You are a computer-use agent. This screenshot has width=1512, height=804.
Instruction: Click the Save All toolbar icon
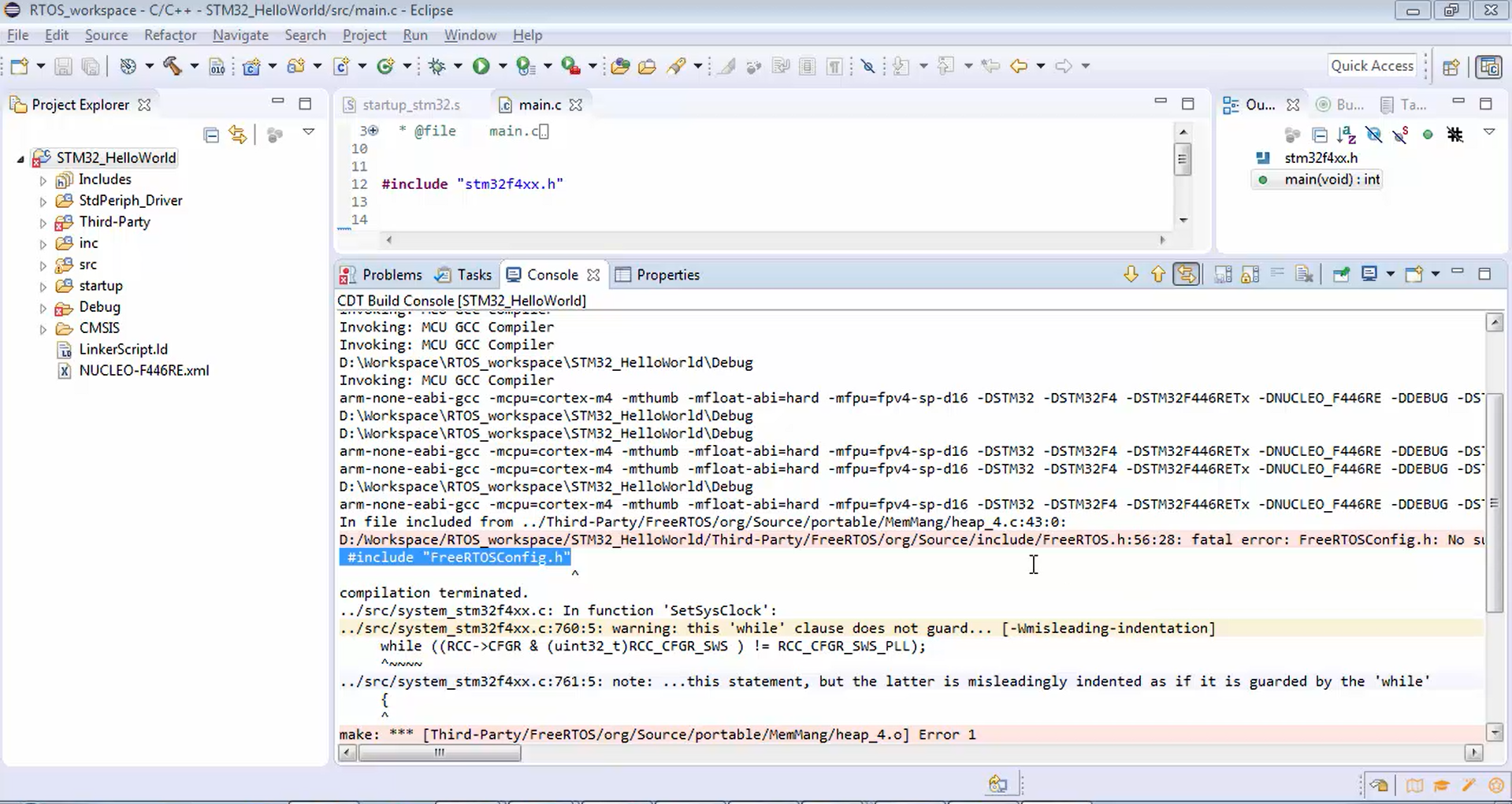91,66
